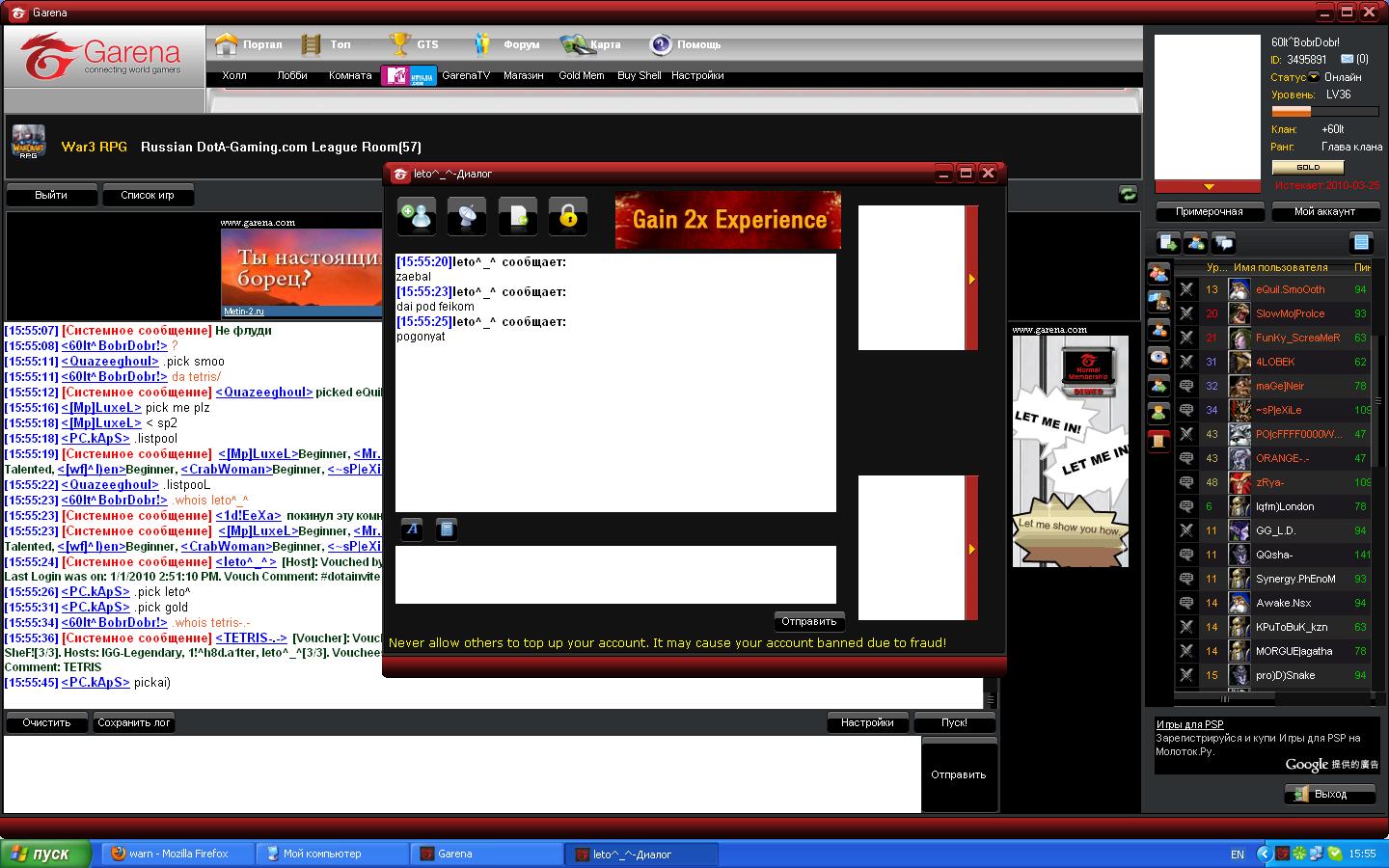
Task: Open the Мой аккаунт button
Action: click(1324, 211)
